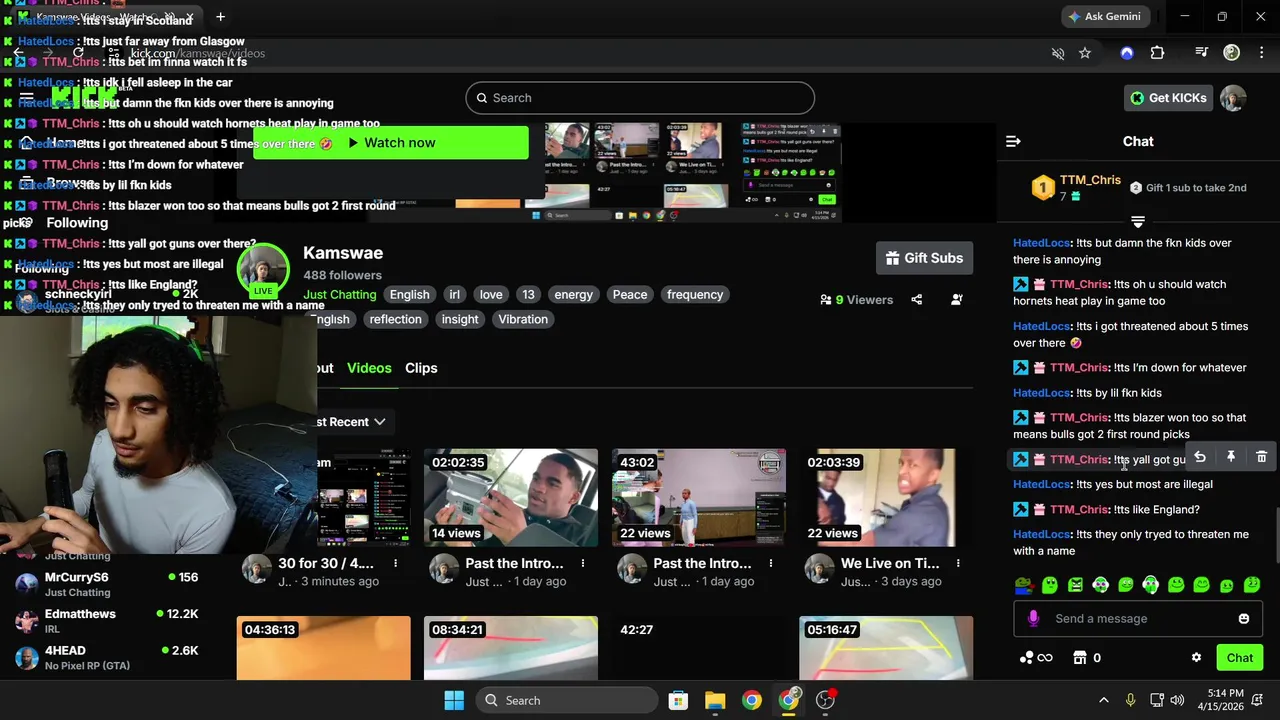This screenshot has width=1280, height=720.
Task: Send message with green Chat button
Action: click(1240, 658)
